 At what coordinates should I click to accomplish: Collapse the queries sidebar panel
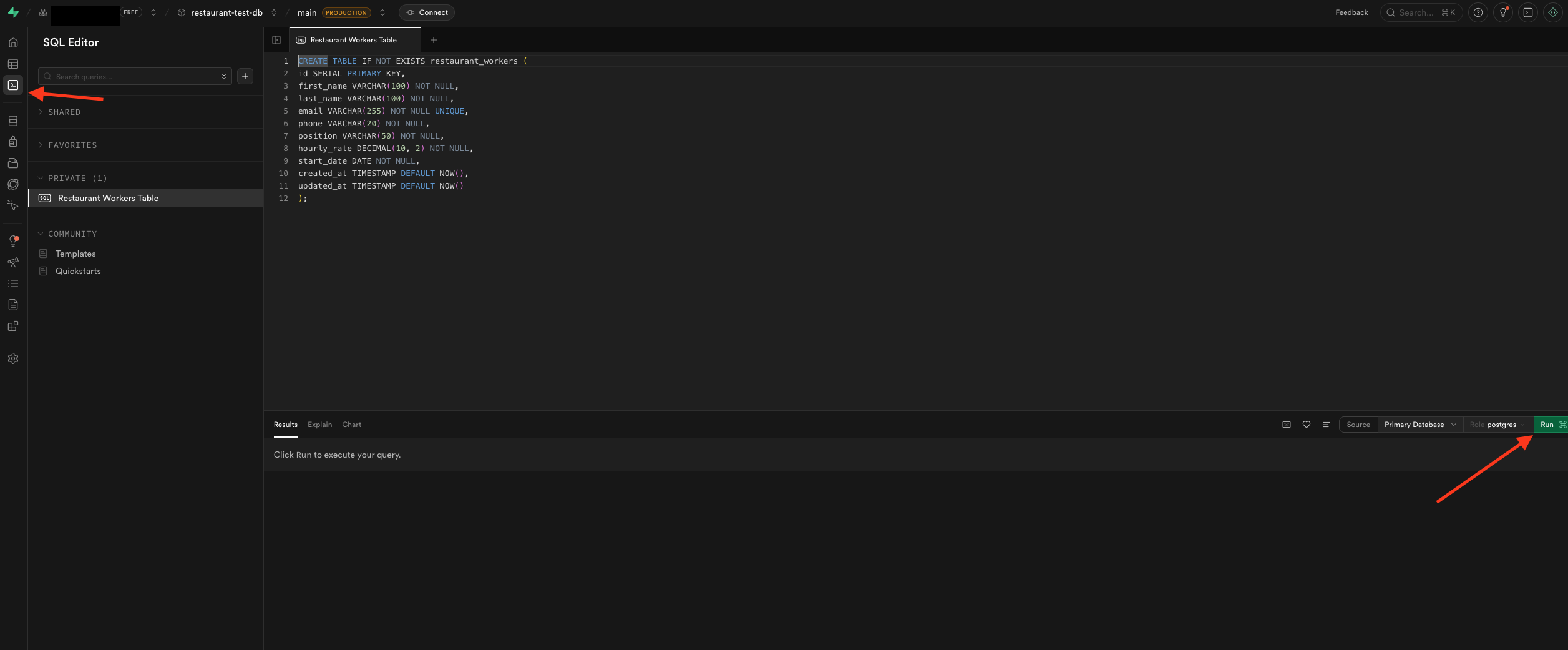tap(276, 40)
